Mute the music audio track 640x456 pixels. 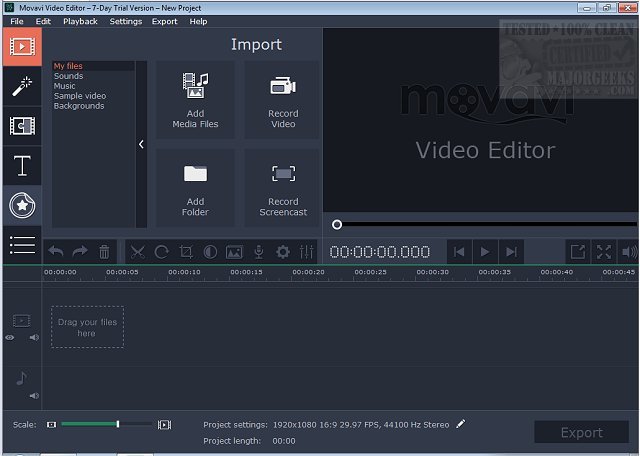[34, 396]
